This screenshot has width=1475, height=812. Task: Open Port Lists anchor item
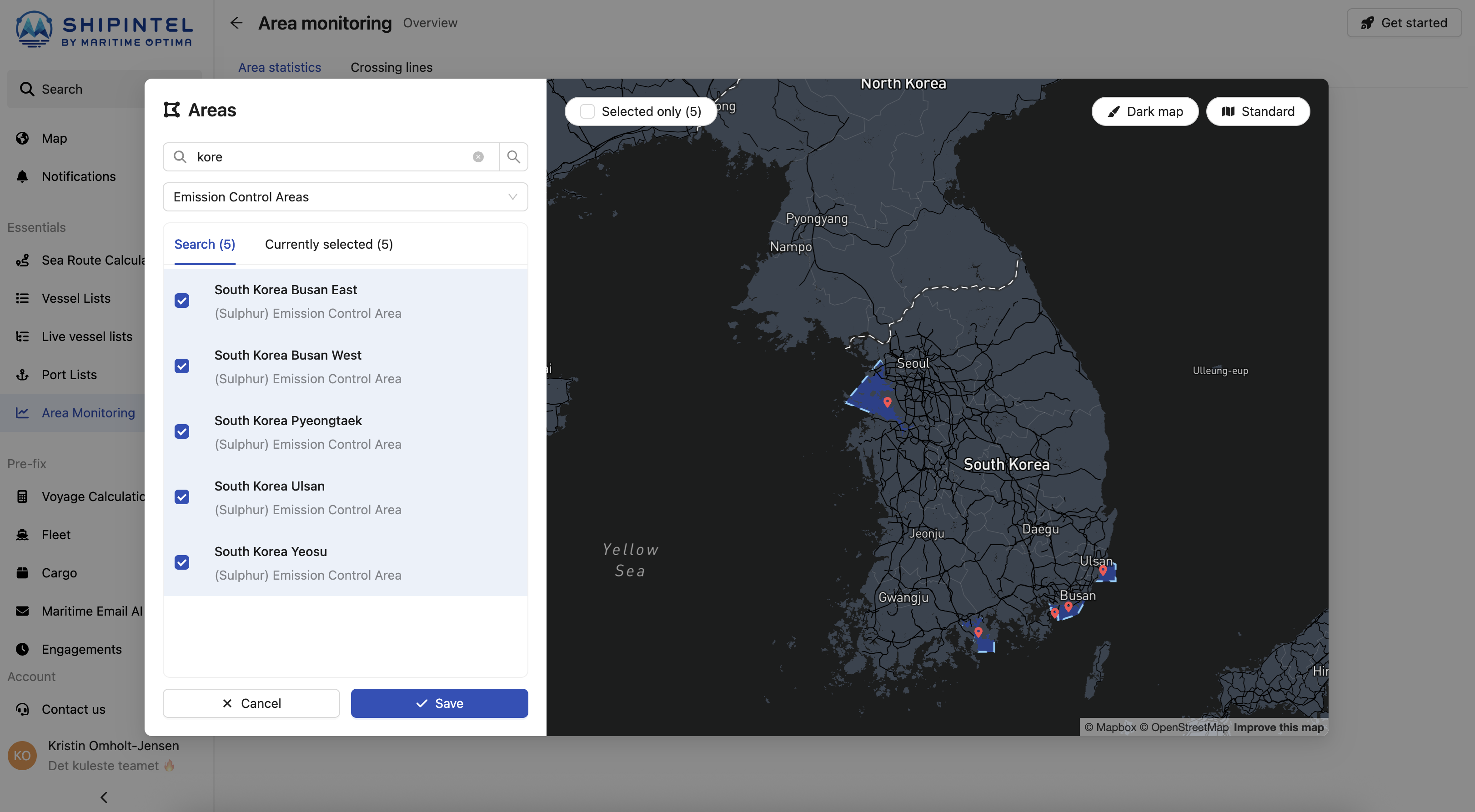click(69, 375)
